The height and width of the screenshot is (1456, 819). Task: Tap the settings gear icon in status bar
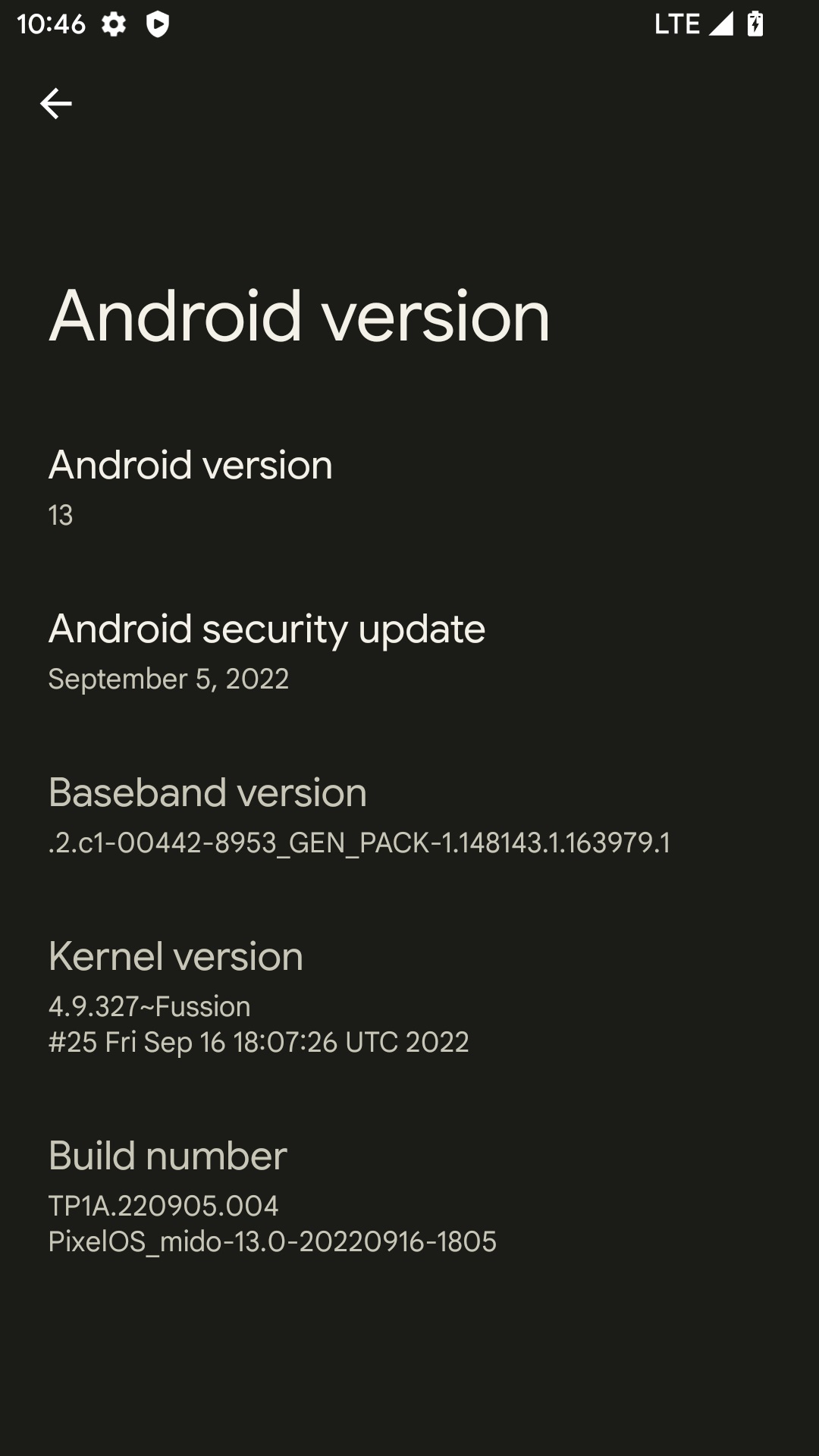pyautogui.click(x=114, y=24)
